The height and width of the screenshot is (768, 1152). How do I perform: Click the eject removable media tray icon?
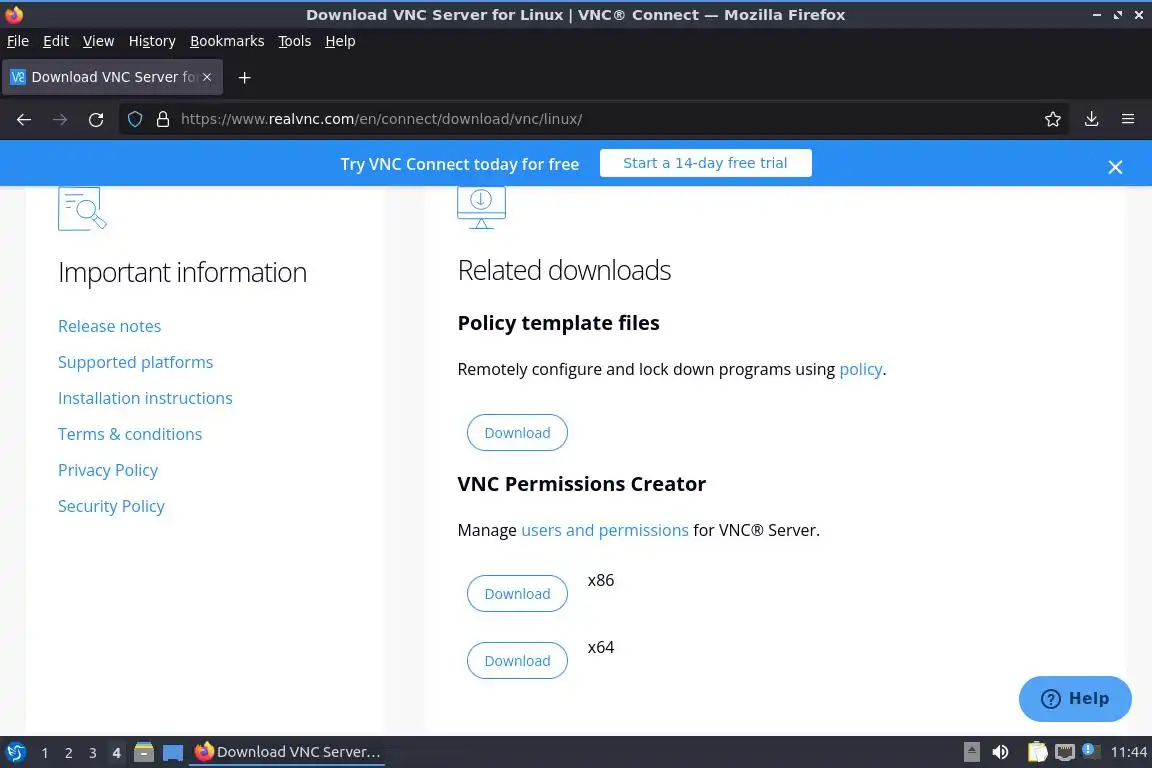(971, 752)
